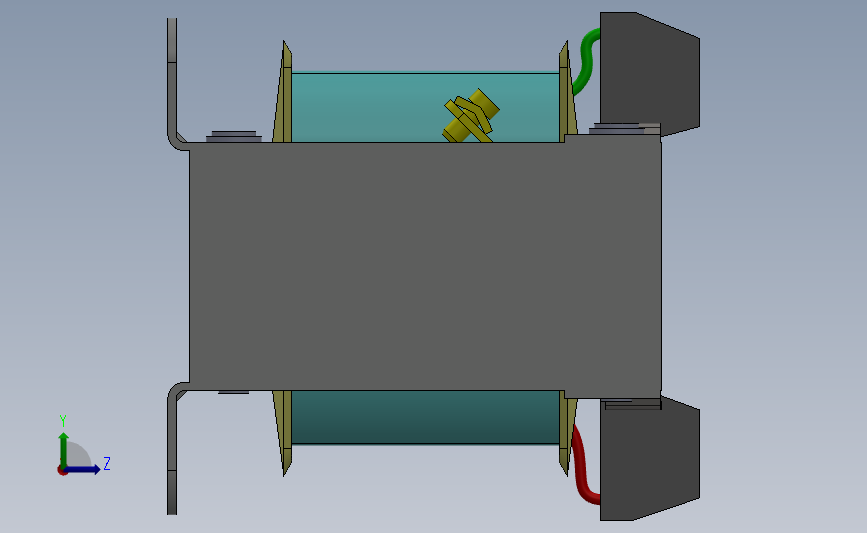Select the lower dark terminal block

coord(649,459)
